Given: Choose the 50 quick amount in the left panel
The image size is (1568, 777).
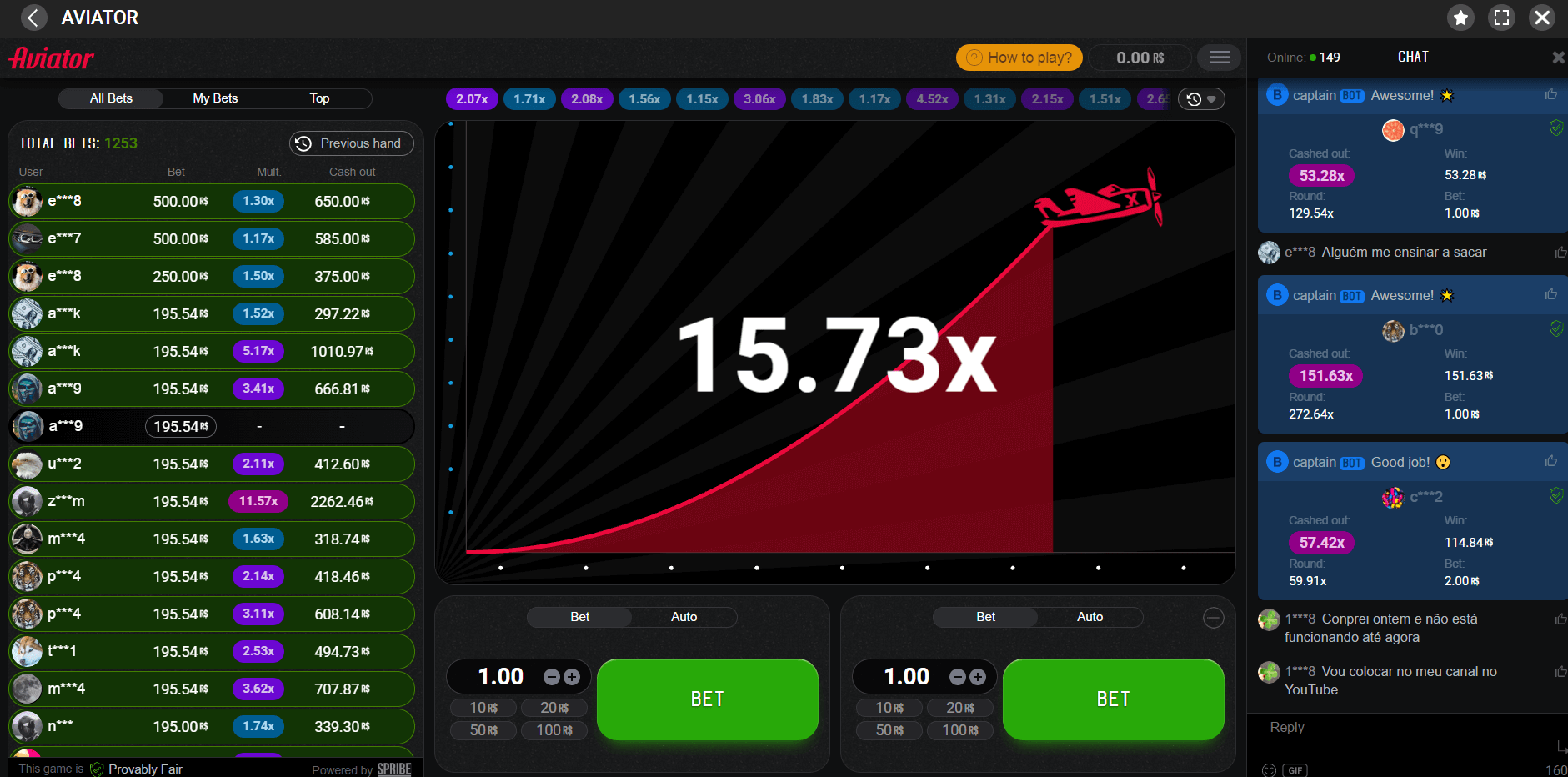Looking at the screenshot, I should point(483,730).
